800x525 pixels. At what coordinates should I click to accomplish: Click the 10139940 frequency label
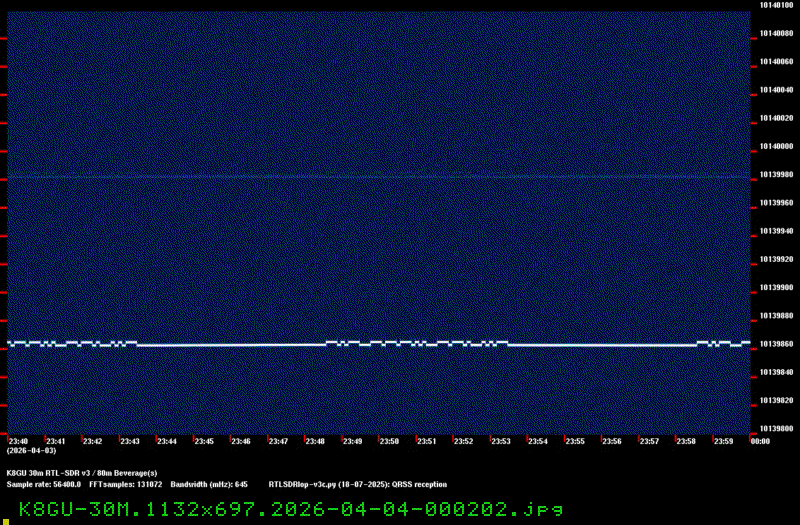777,231
